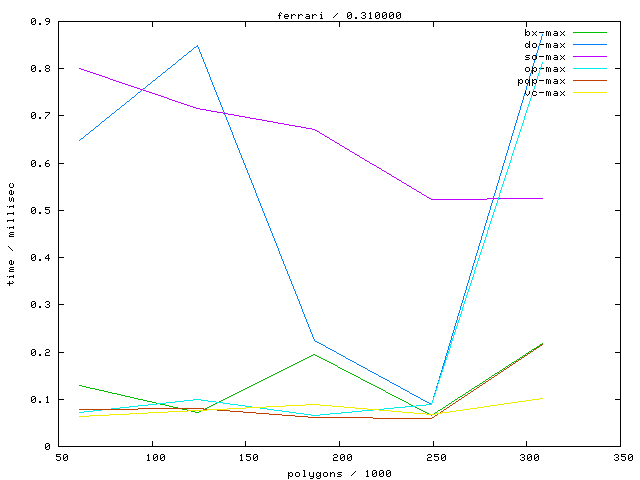The image size is (640, 480).
Task: Click the bx-max peak near 0.2 at 185 polygons
Action: click(x=314, y=354)
